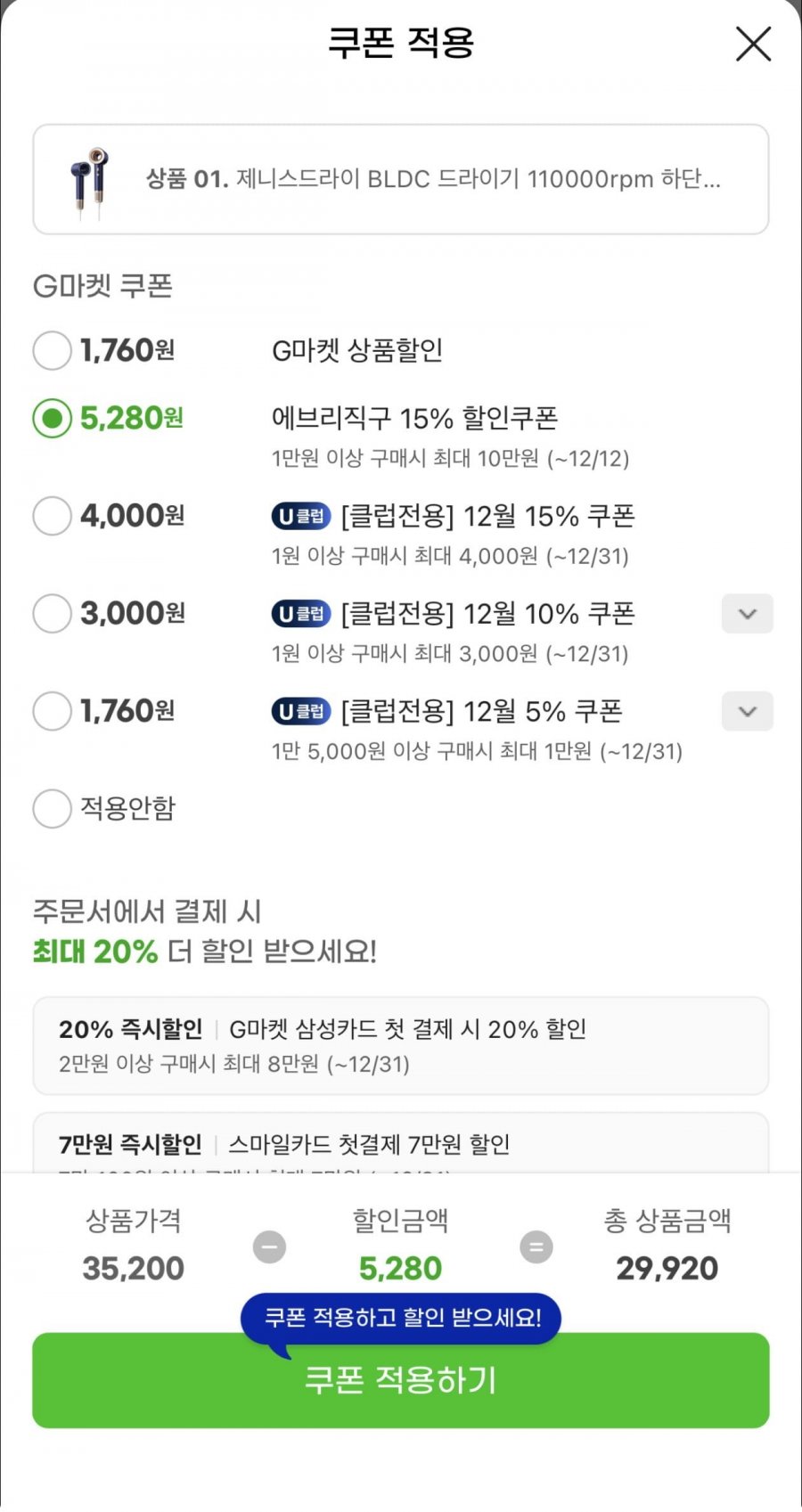Select the 3,000원 12월 10% 쿠폰 radio
802x1512 pixels.
(52, 614)
